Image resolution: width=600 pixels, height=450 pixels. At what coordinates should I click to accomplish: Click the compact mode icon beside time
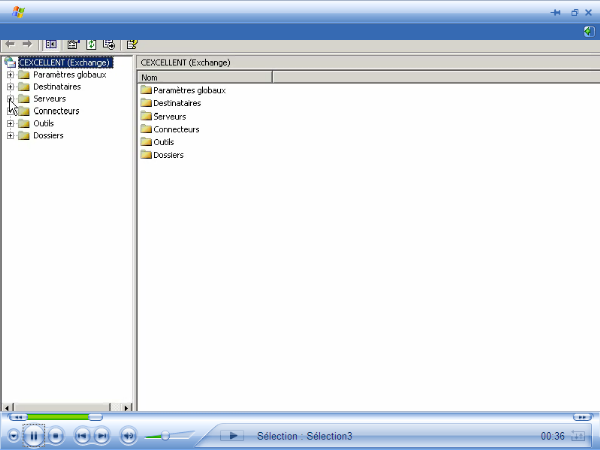click(x=577, y=435)
